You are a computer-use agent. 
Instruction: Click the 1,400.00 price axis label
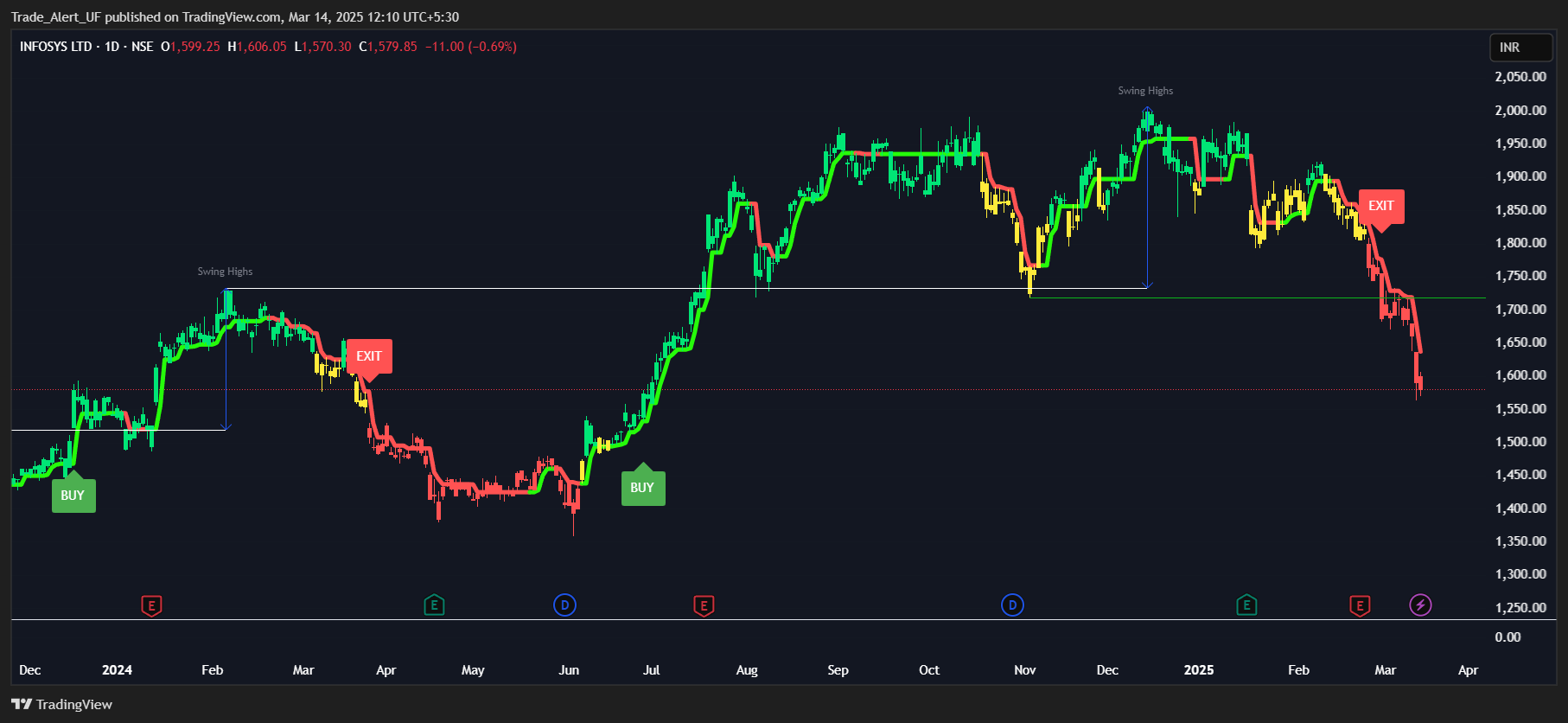pyautogui.click(x=1520, y=508)
